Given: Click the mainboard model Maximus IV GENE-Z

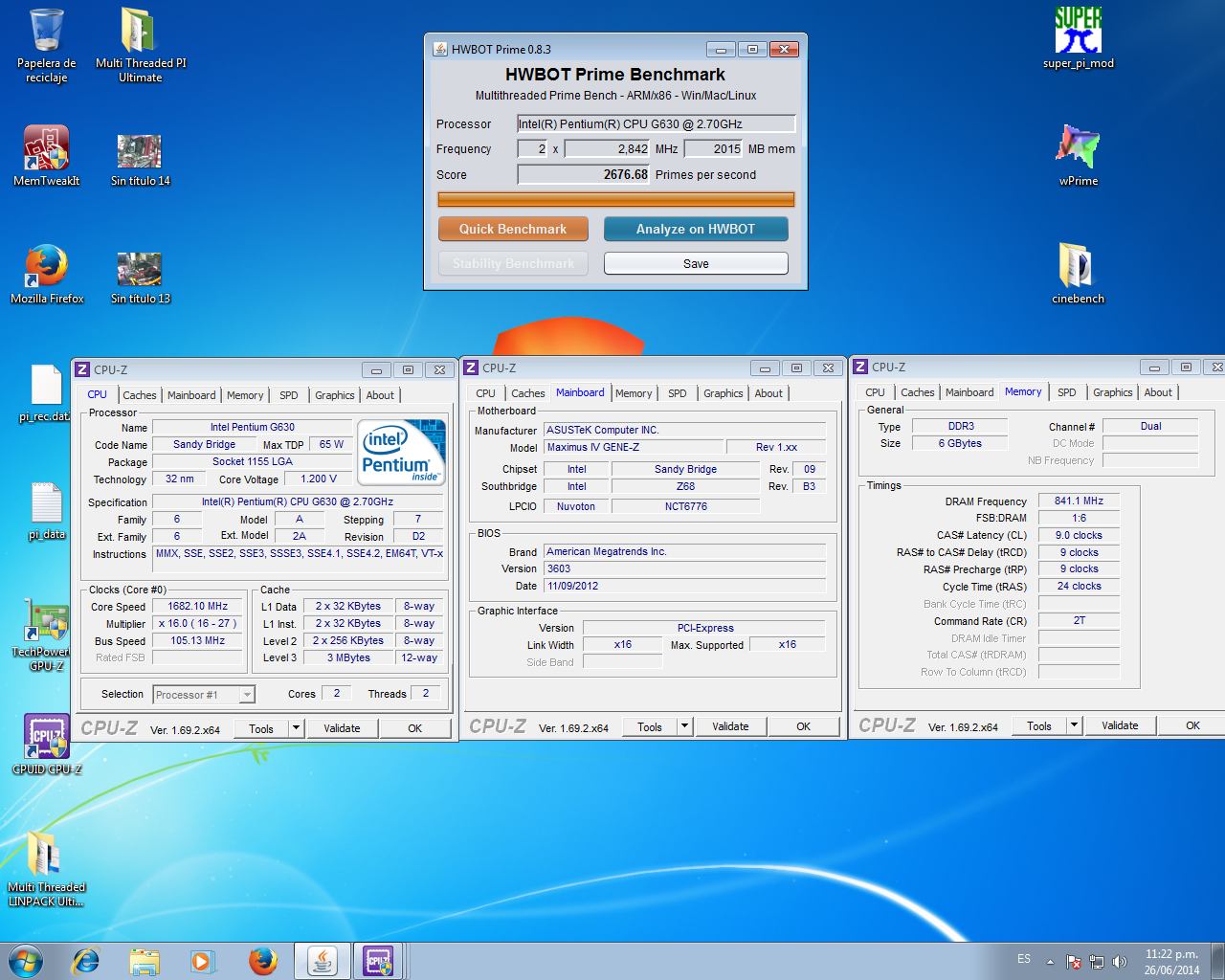Looking at the screenshot, I should tap(634, 447).
